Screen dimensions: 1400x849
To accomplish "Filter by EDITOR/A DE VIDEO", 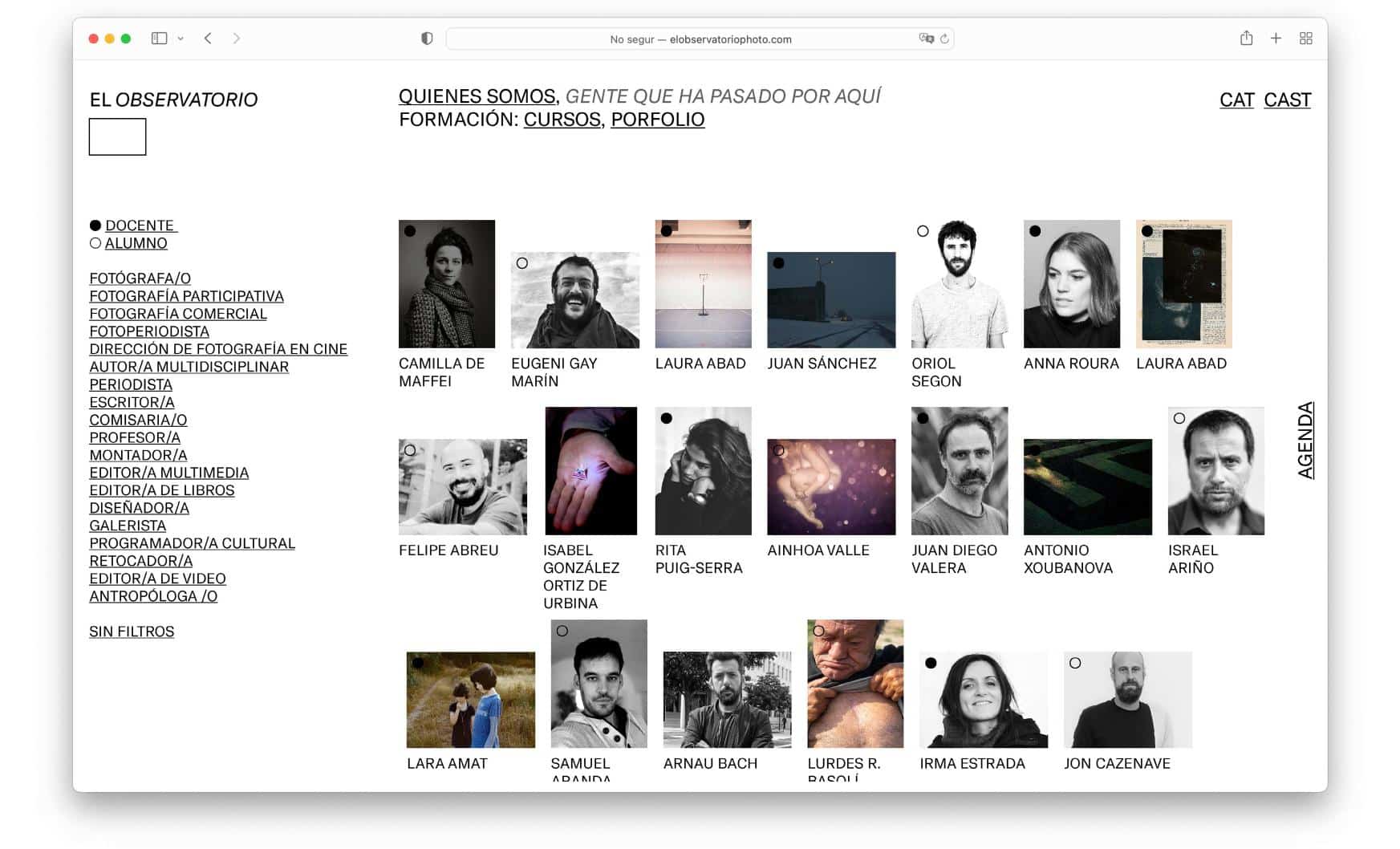I will pyautogui.click(x=157, y=579).
